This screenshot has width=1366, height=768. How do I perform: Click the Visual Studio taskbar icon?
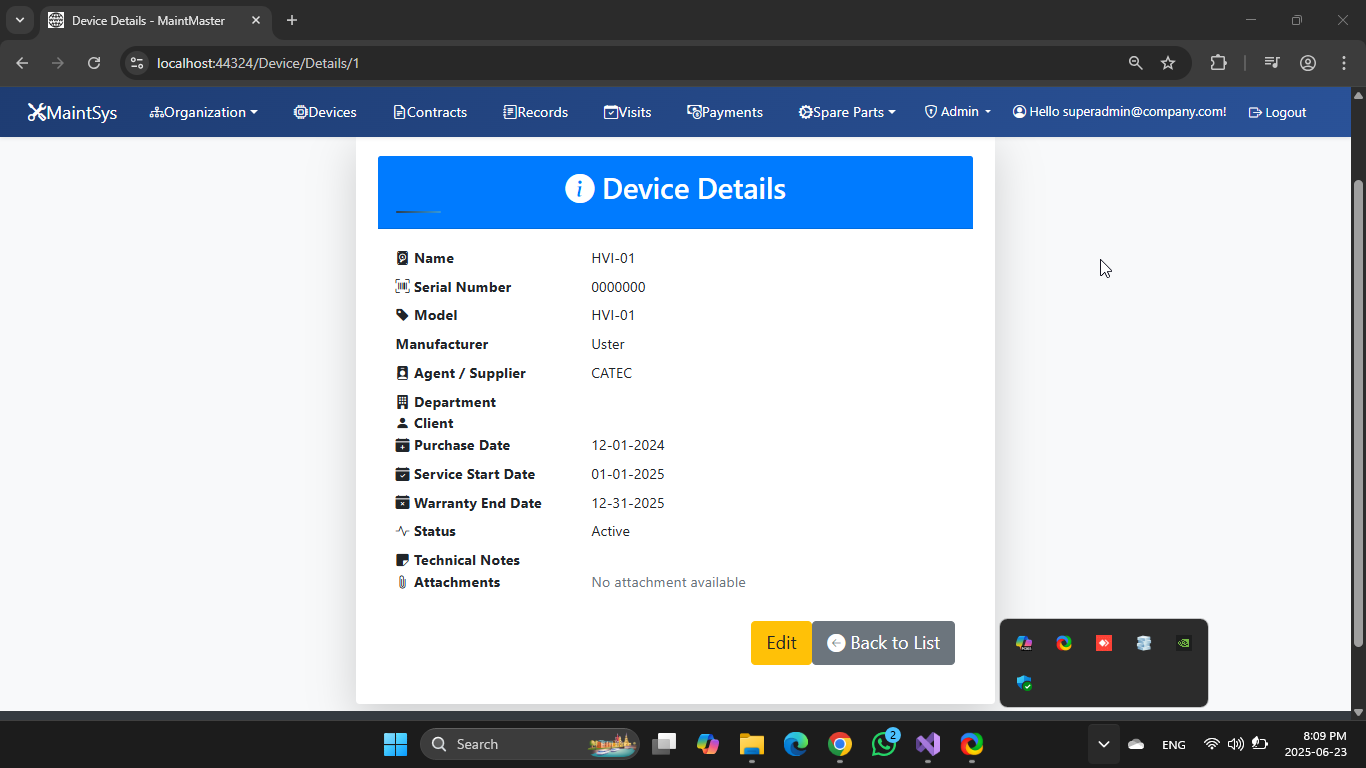(928, 744)
